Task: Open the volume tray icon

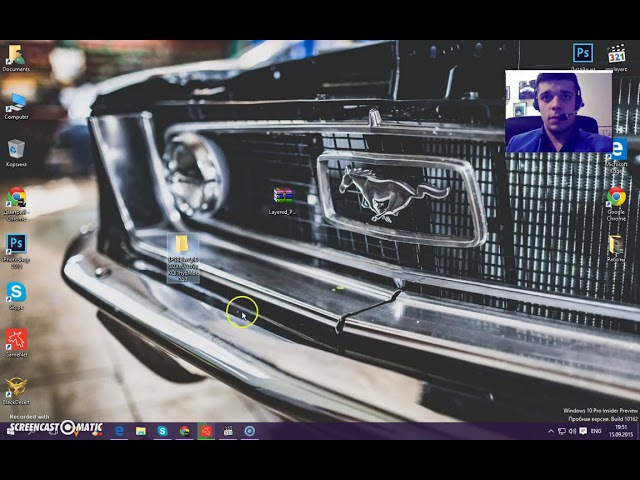Action: pos(572,431)
